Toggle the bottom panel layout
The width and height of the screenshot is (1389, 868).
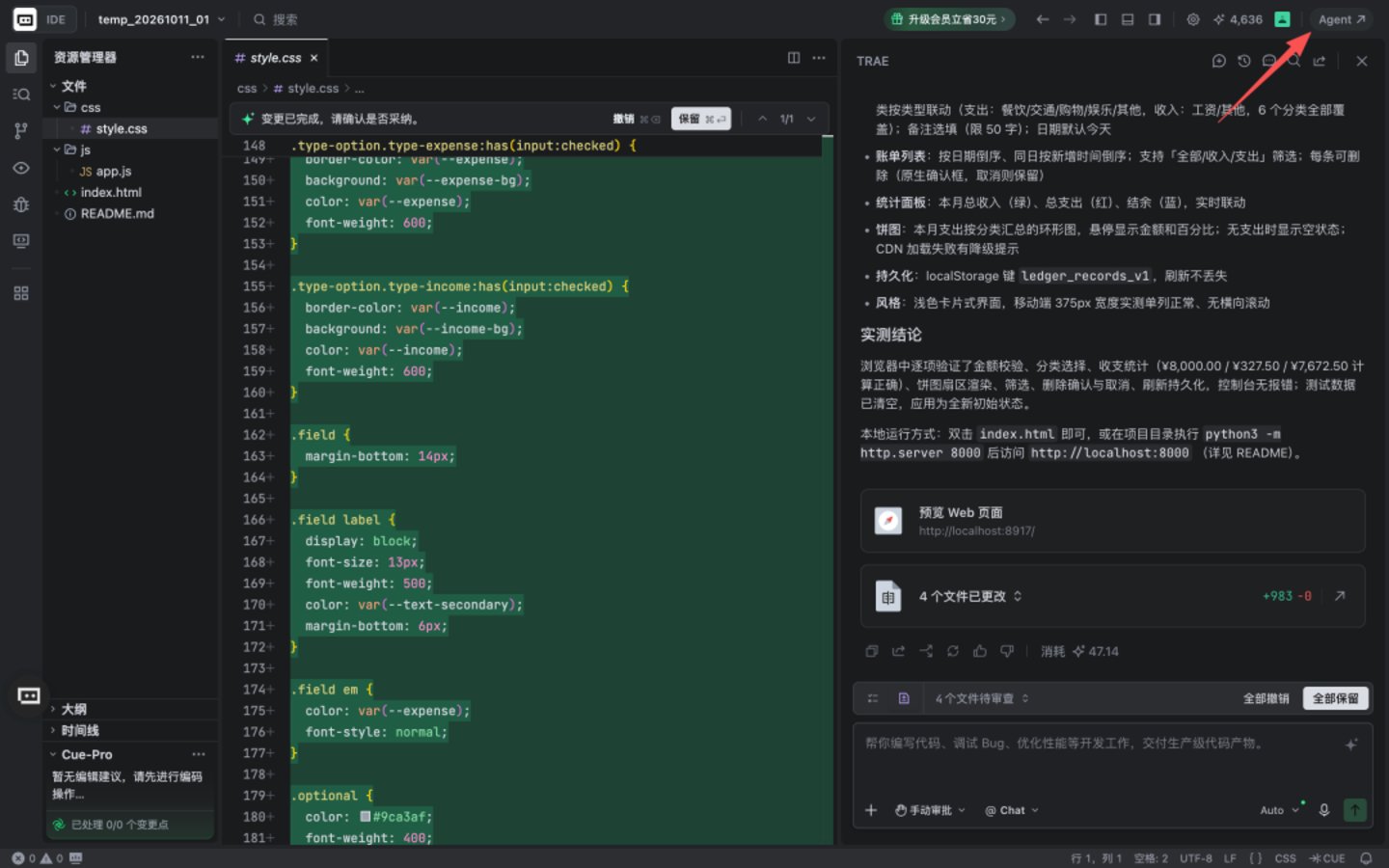click(1128, 19)
